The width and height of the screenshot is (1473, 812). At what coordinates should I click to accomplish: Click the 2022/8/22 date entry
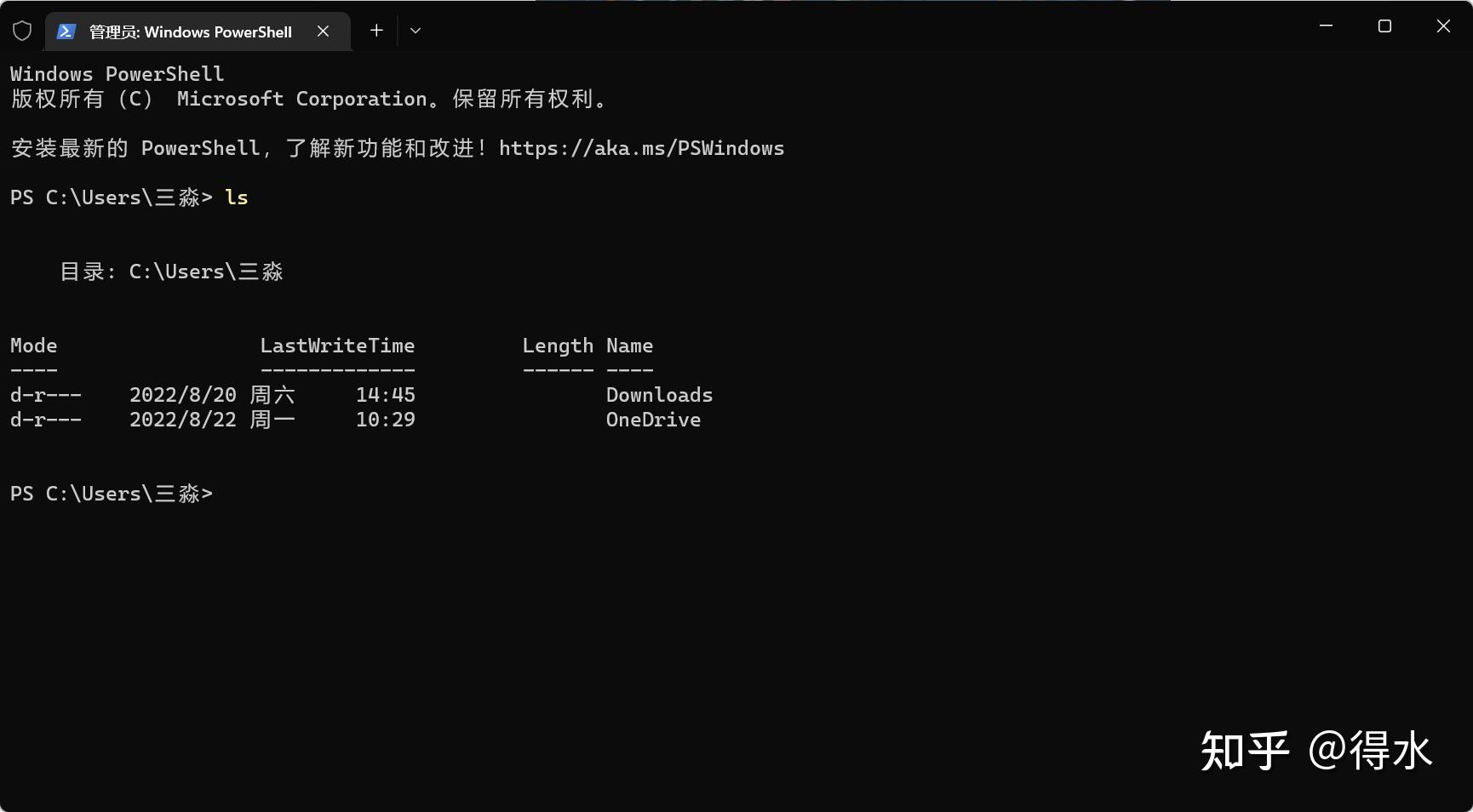pos(183,420)
